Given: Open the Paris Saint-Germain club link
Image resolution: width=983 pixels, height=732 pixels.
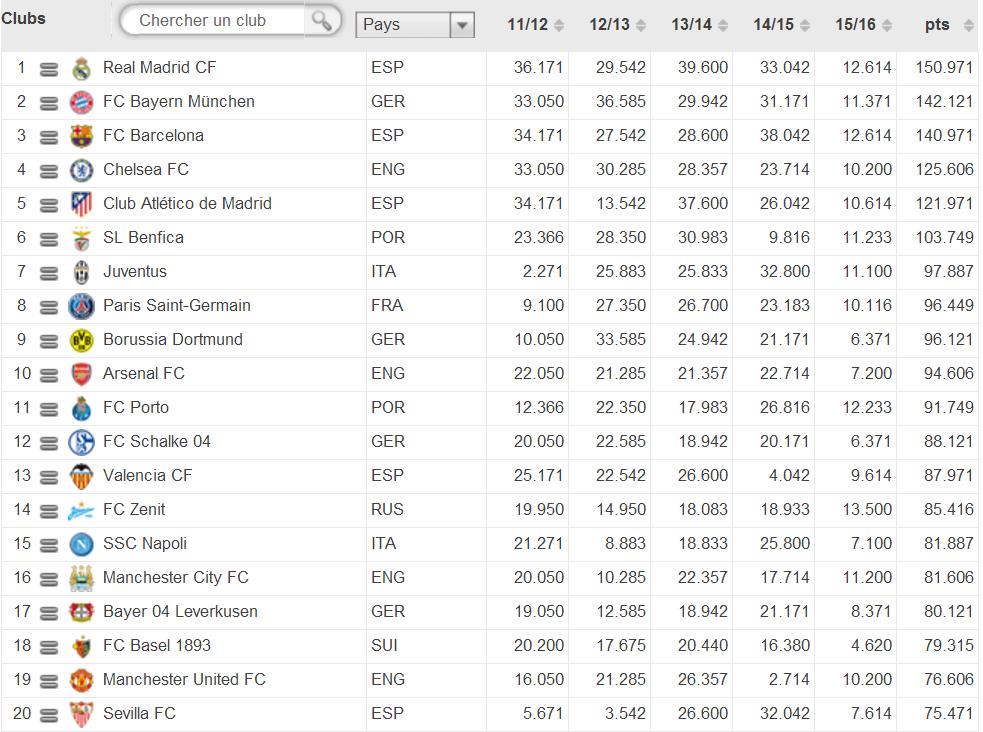Looking at the screenshot, I should click(x=176, y=305).
